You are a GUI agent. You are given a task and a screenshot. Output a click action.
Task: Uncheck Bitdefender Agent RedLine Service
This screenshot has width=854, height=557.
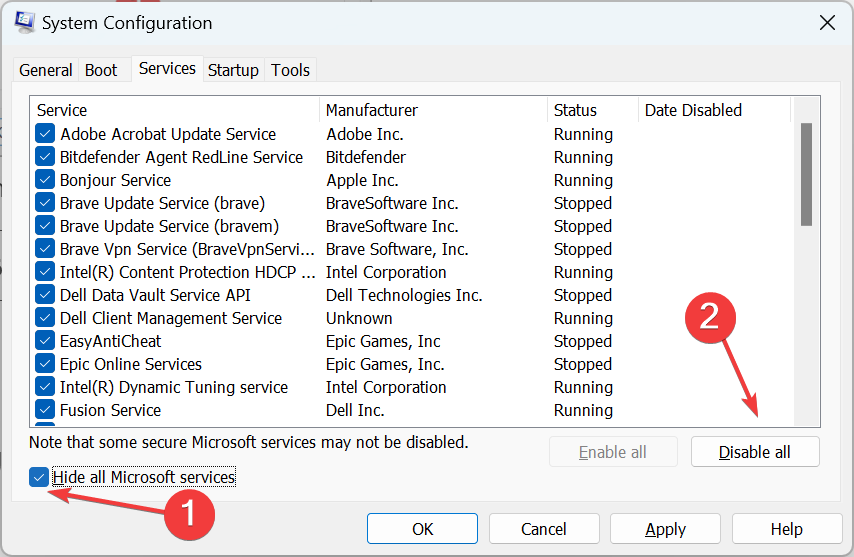coord(45,157)
